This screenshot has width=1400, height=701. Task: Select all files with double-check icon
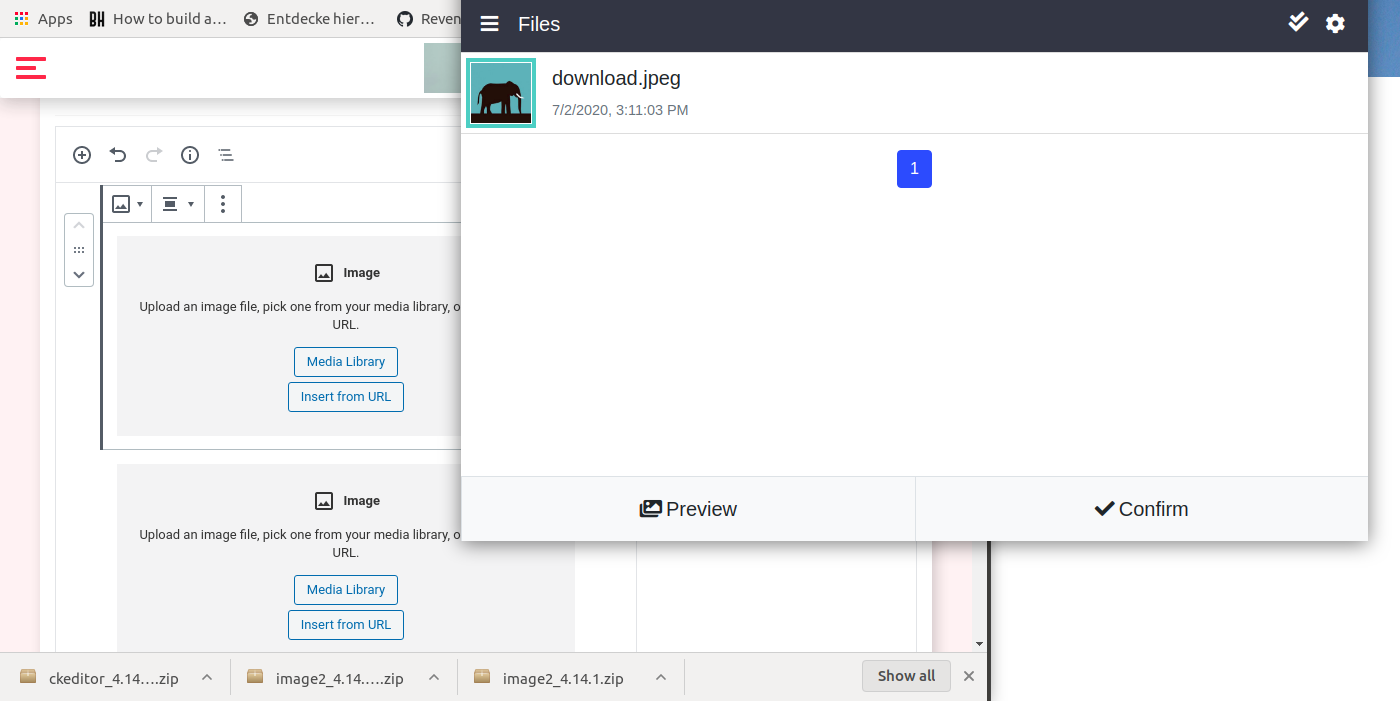(x=1297, y=22)
